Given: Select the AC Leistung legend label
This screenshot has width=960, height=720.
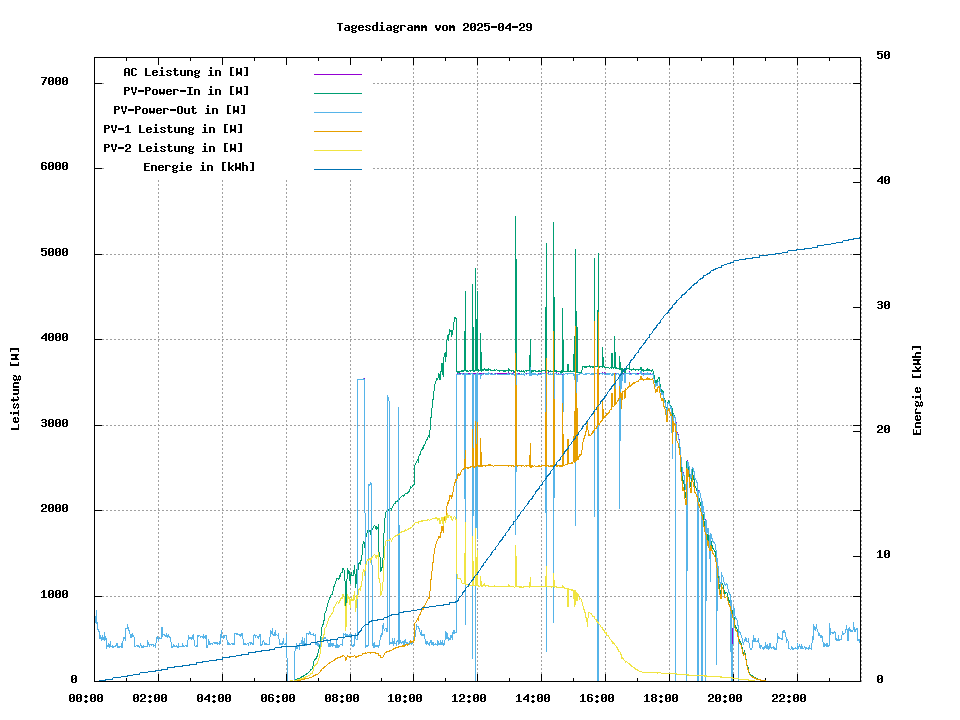Looking at the screenshot, I should tap(186, 72).
